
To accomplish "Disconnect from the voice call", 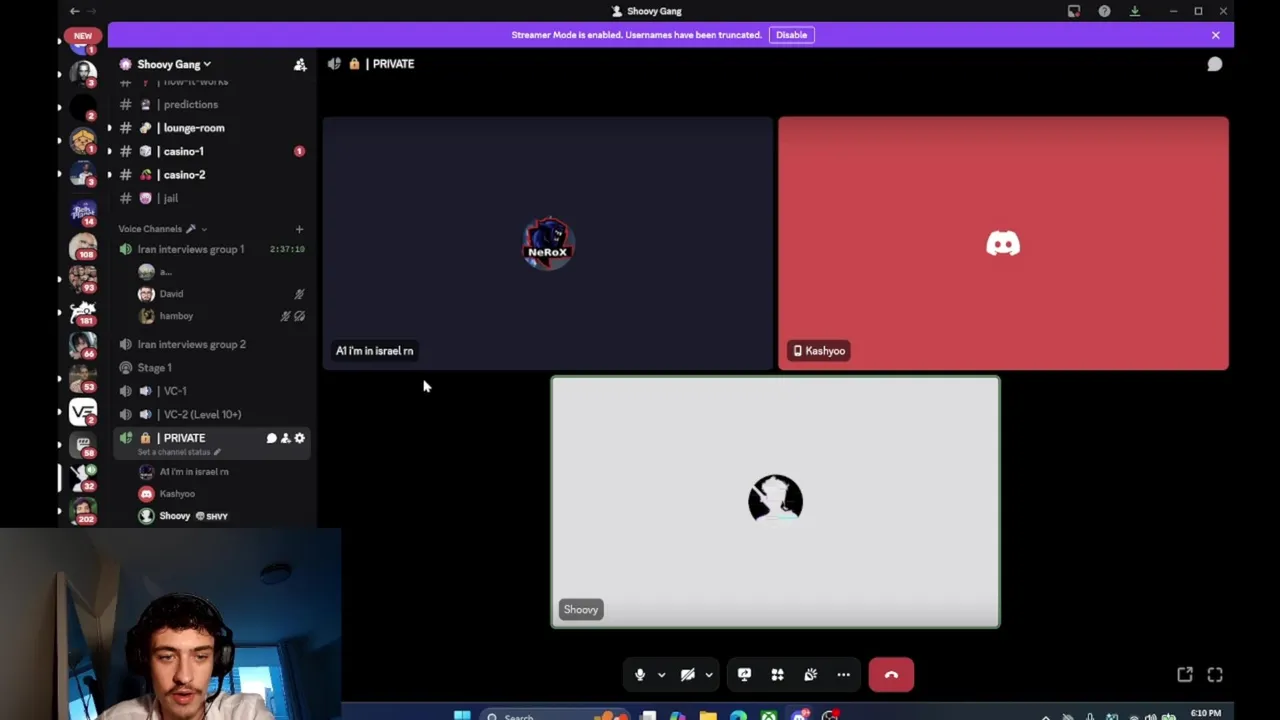I will point(891,675).
